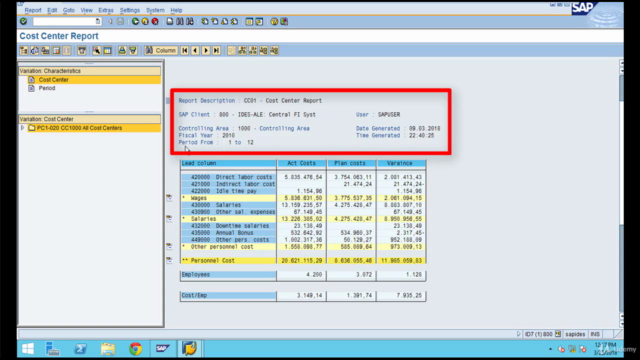Screen dimensions: 640x360
Task: Click the Find binoculars icon in standard toolbar
Action: (180, 21)
